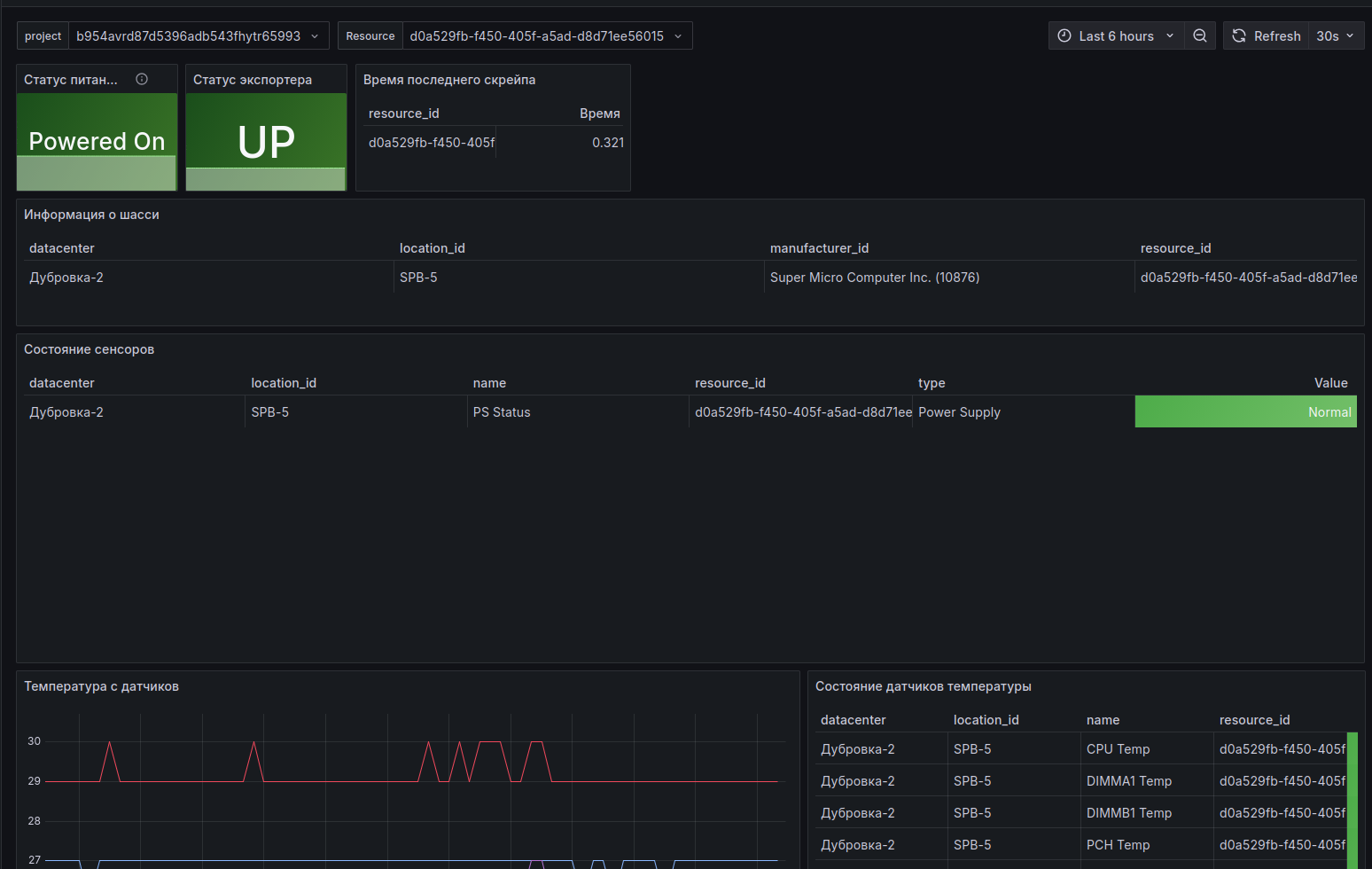Click the CPU Temp row name

[1118, 749]
